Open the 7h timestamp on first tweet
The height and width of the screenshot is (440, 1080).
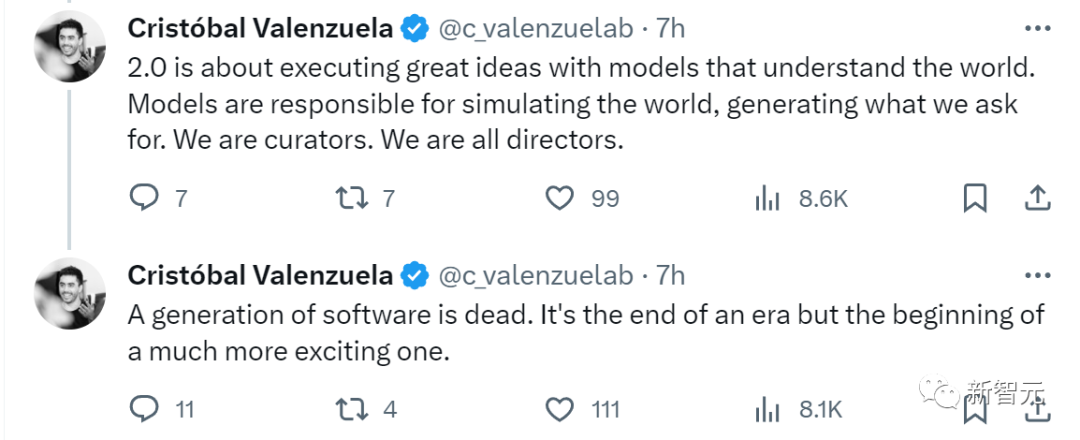671,29
